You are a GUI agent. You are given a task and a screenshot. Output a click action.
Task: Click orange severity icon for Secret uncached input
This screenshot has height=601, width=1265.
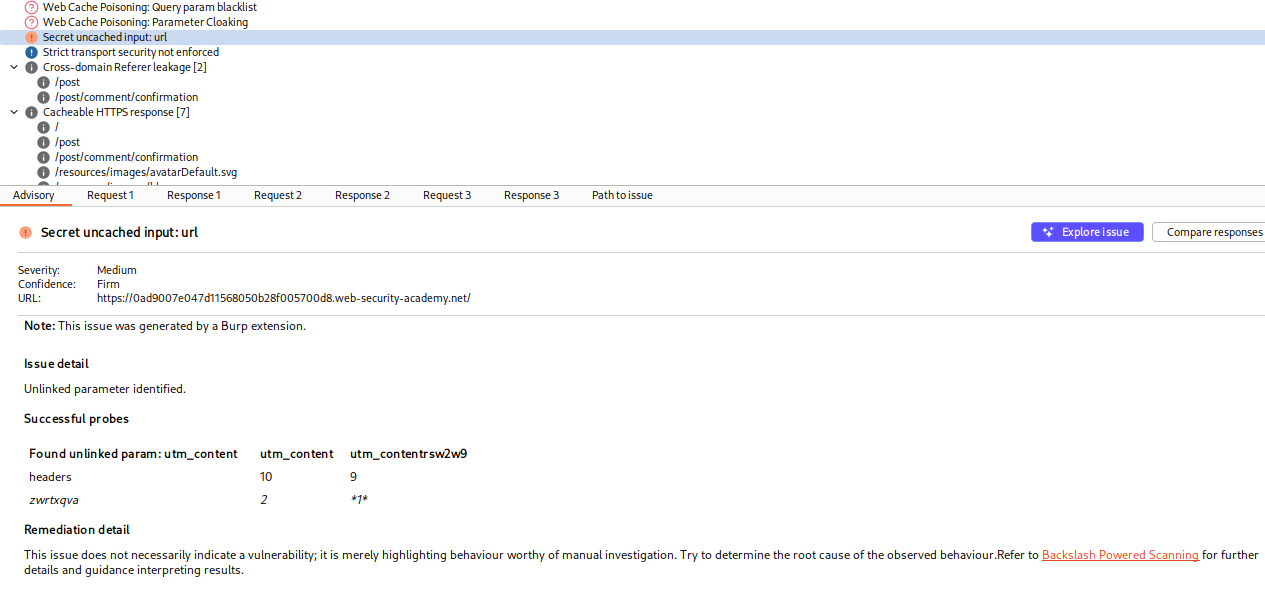point(32,37)
